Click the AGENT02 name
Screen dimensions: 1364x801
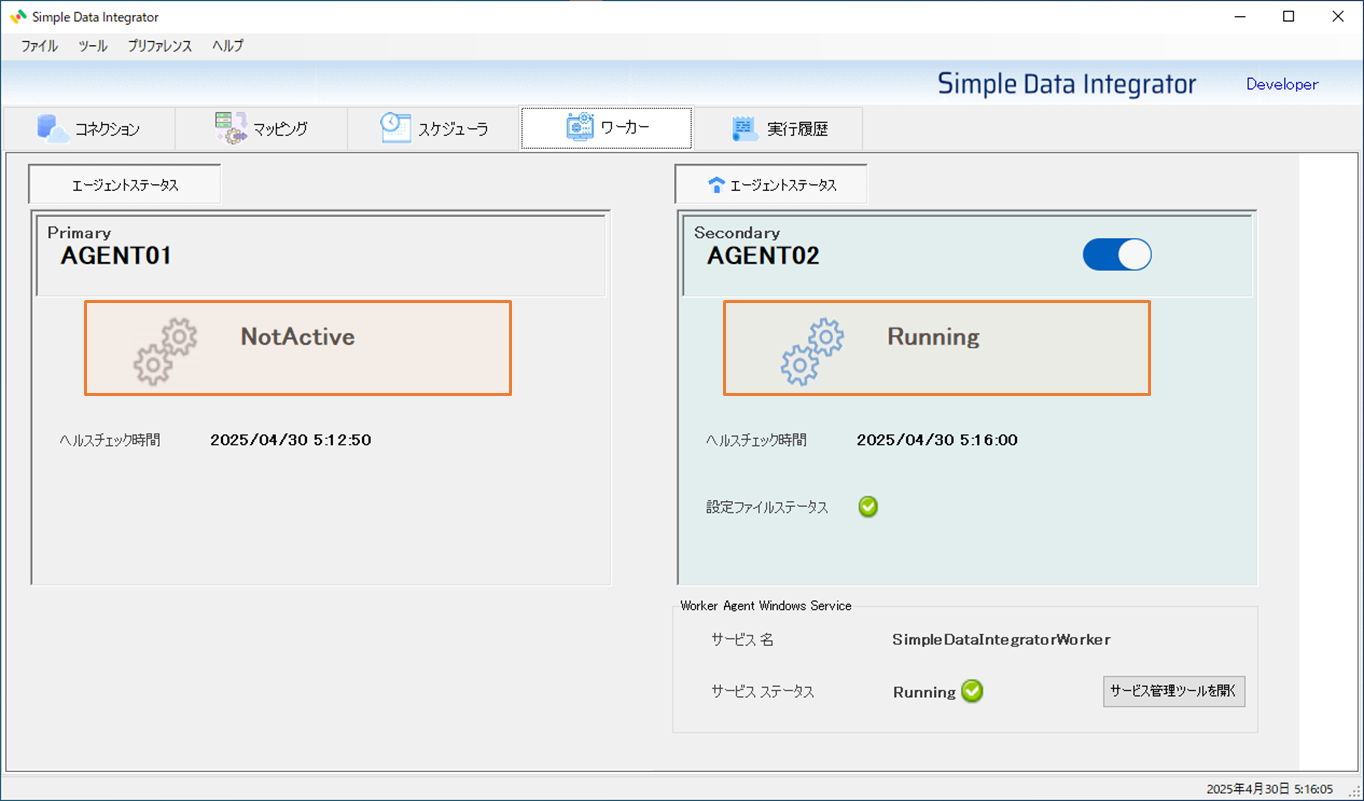pyautogui.click(x=763, y=256)
